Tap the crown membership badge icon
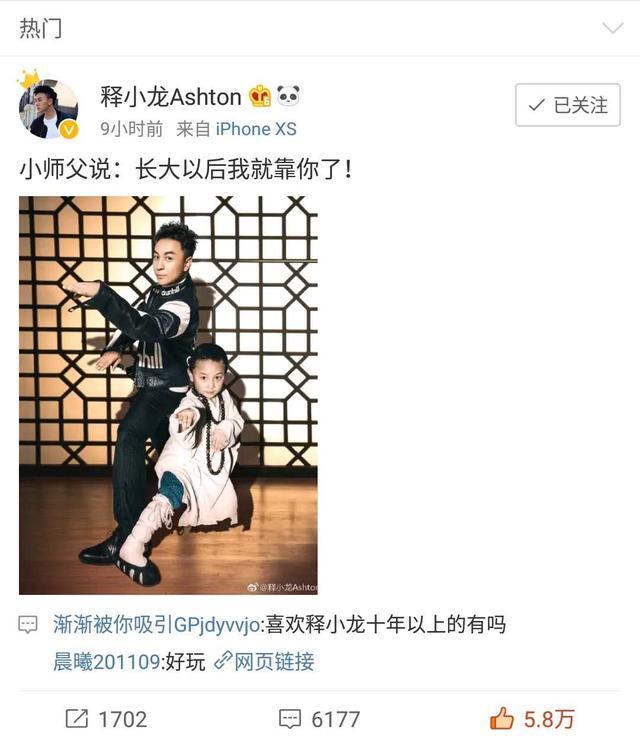Viewport: 640px width, 746px height. (x=260, y=96)
